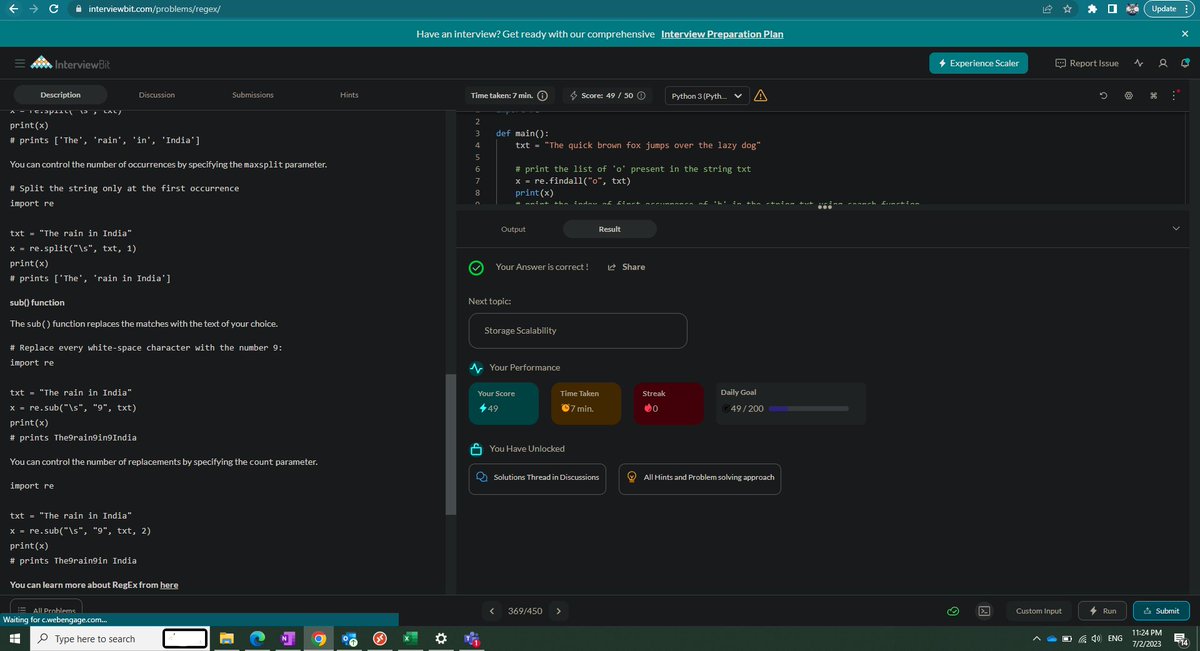Open OneNote from the taskbar
Screen dimensions: 1200x651
tap(288, 638)
